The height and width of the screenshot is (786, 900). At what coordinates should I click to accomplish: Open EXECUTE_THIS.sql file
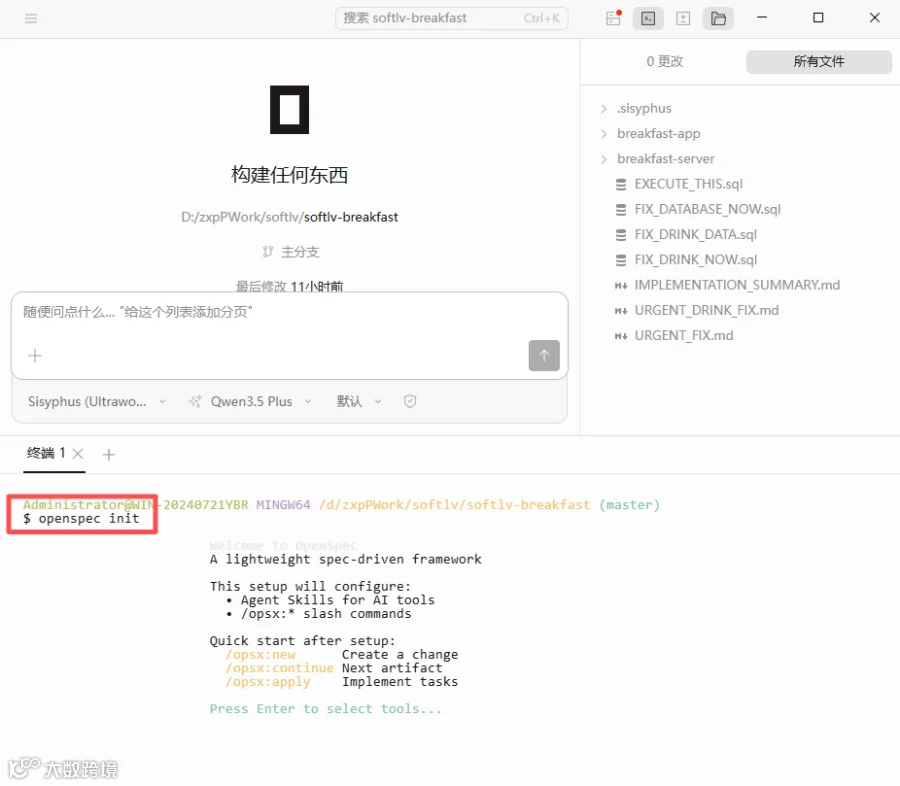pyautogui.click(x=688, y=184)
